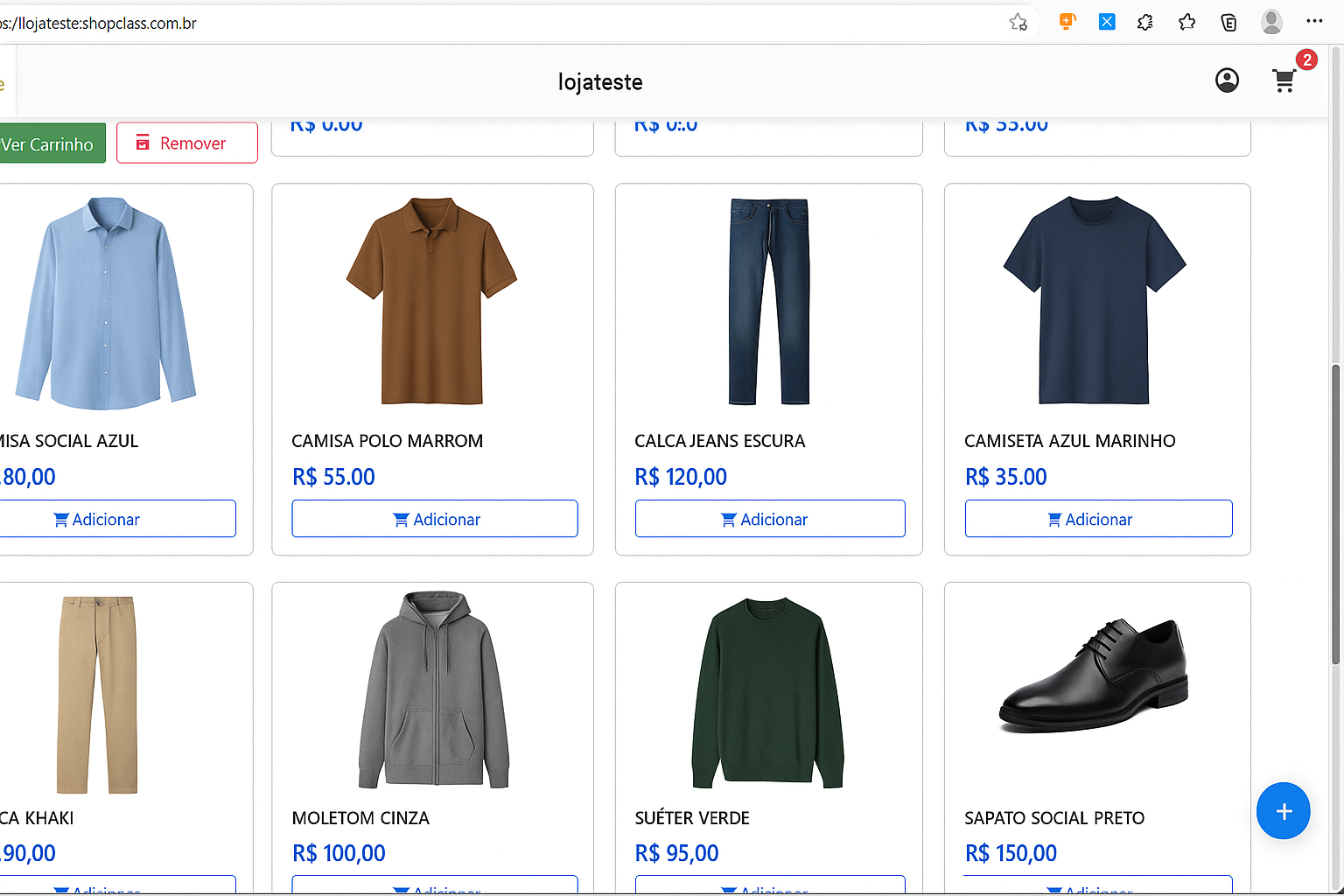The height and width of the screenshot is (896, 1344).
Task: Open the browser collections icon
Action: (x=1228, y=23)
